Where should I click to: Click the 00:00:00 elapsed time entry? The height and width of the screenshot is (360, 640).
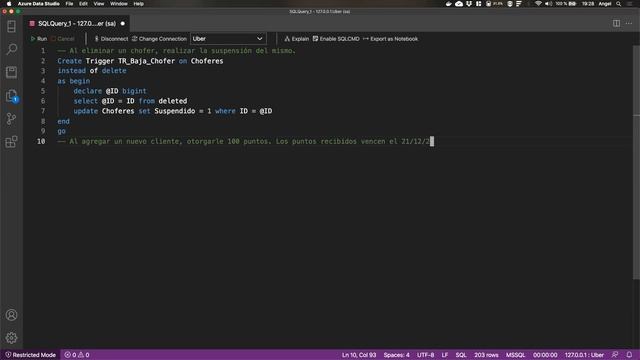545,355
